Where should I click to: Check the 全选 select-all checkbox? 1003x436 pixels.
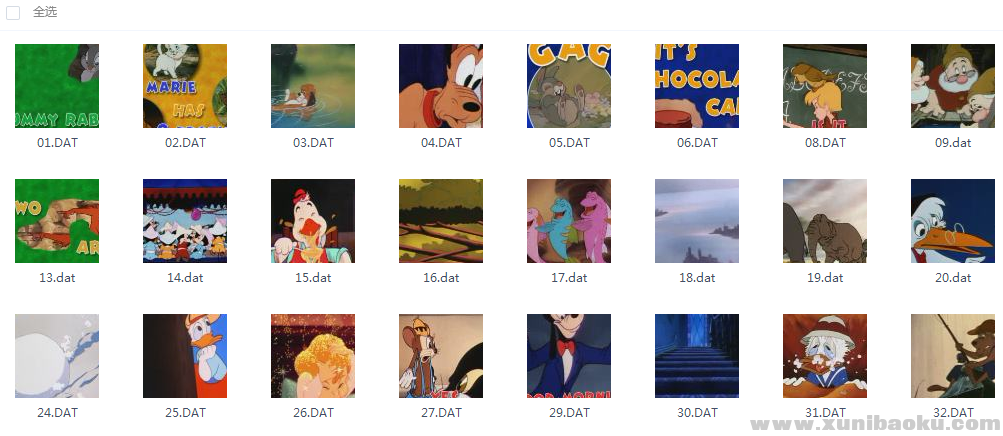point(13,13)
